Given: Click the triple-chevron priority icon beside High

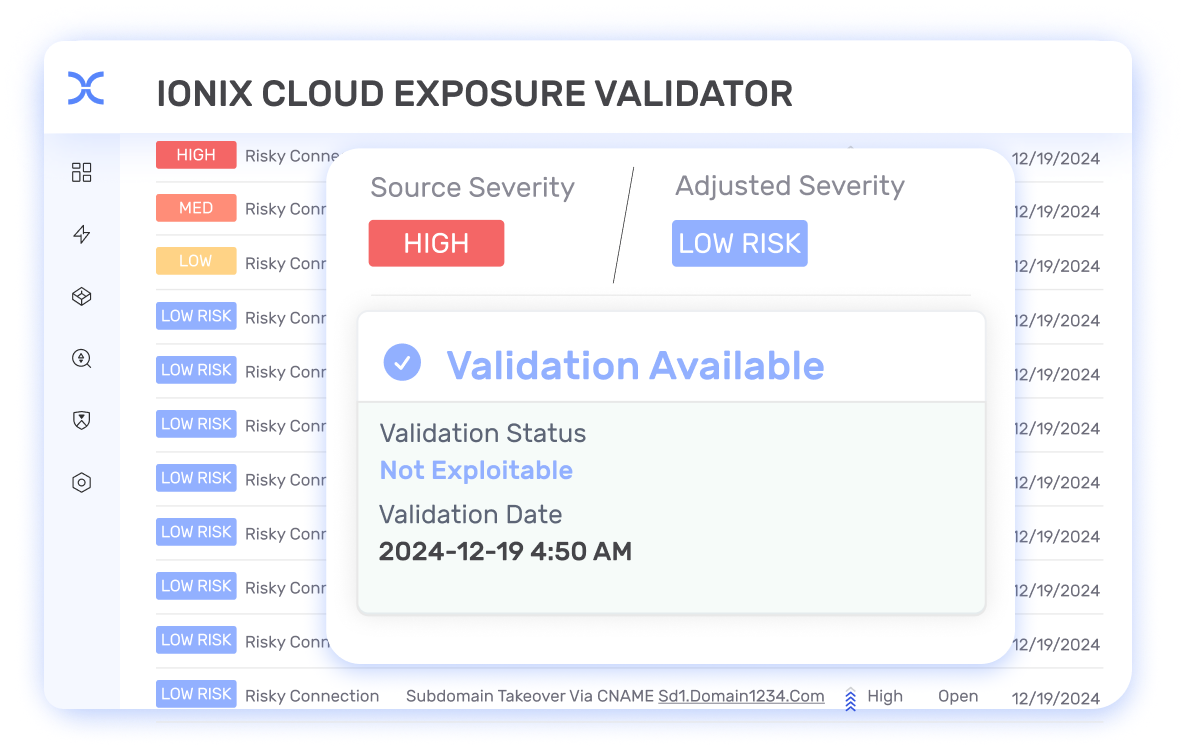Looking at the screenshot, I should click(850, 700).
